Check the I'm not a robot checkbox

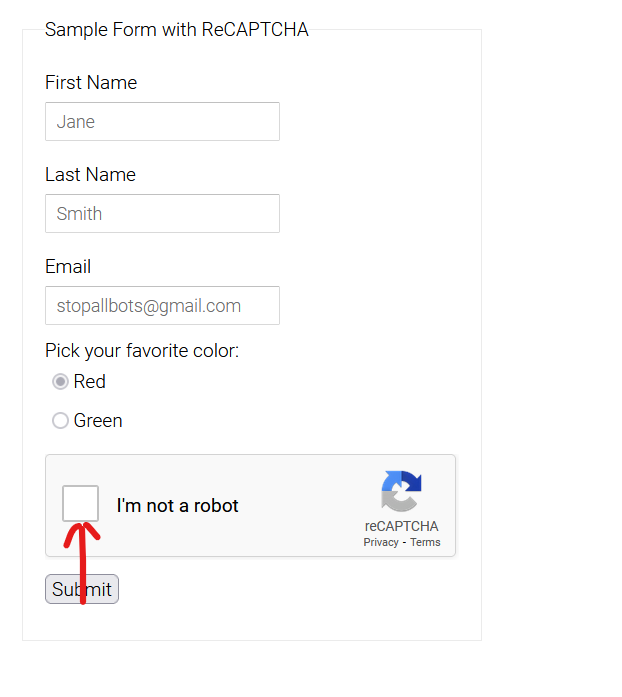tap(80, 503)
